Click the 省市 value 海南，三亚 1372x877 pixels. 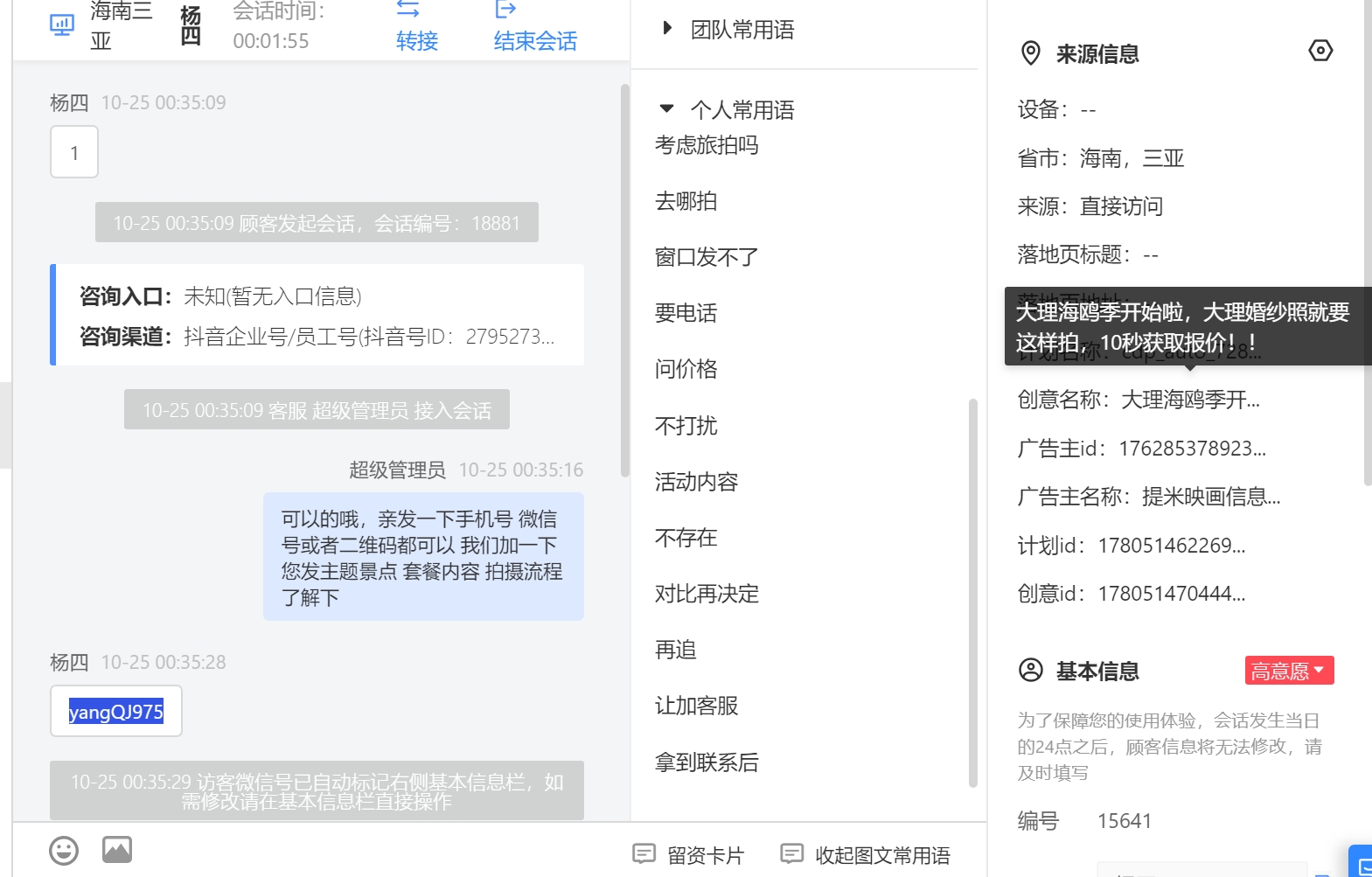coord(1132,158)
